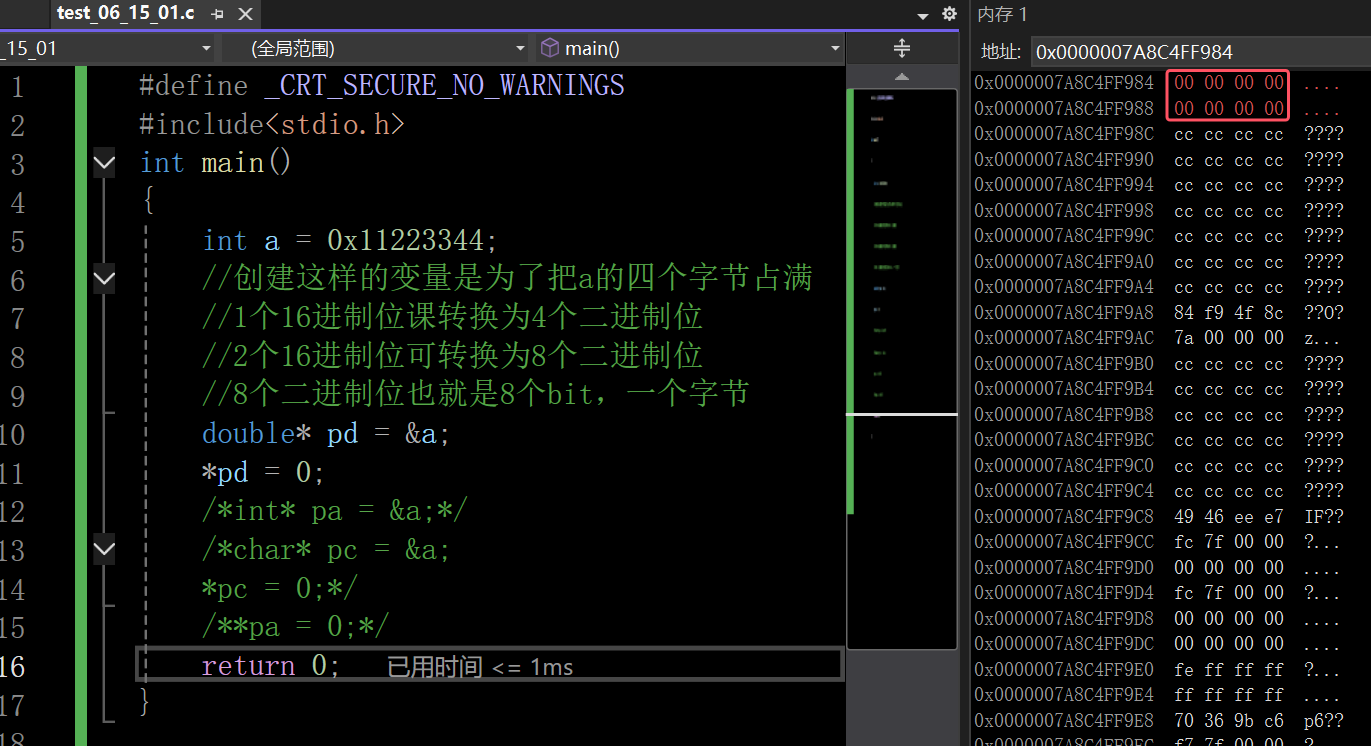Click the ASCII text IF?? in memory

point(1324,517)
